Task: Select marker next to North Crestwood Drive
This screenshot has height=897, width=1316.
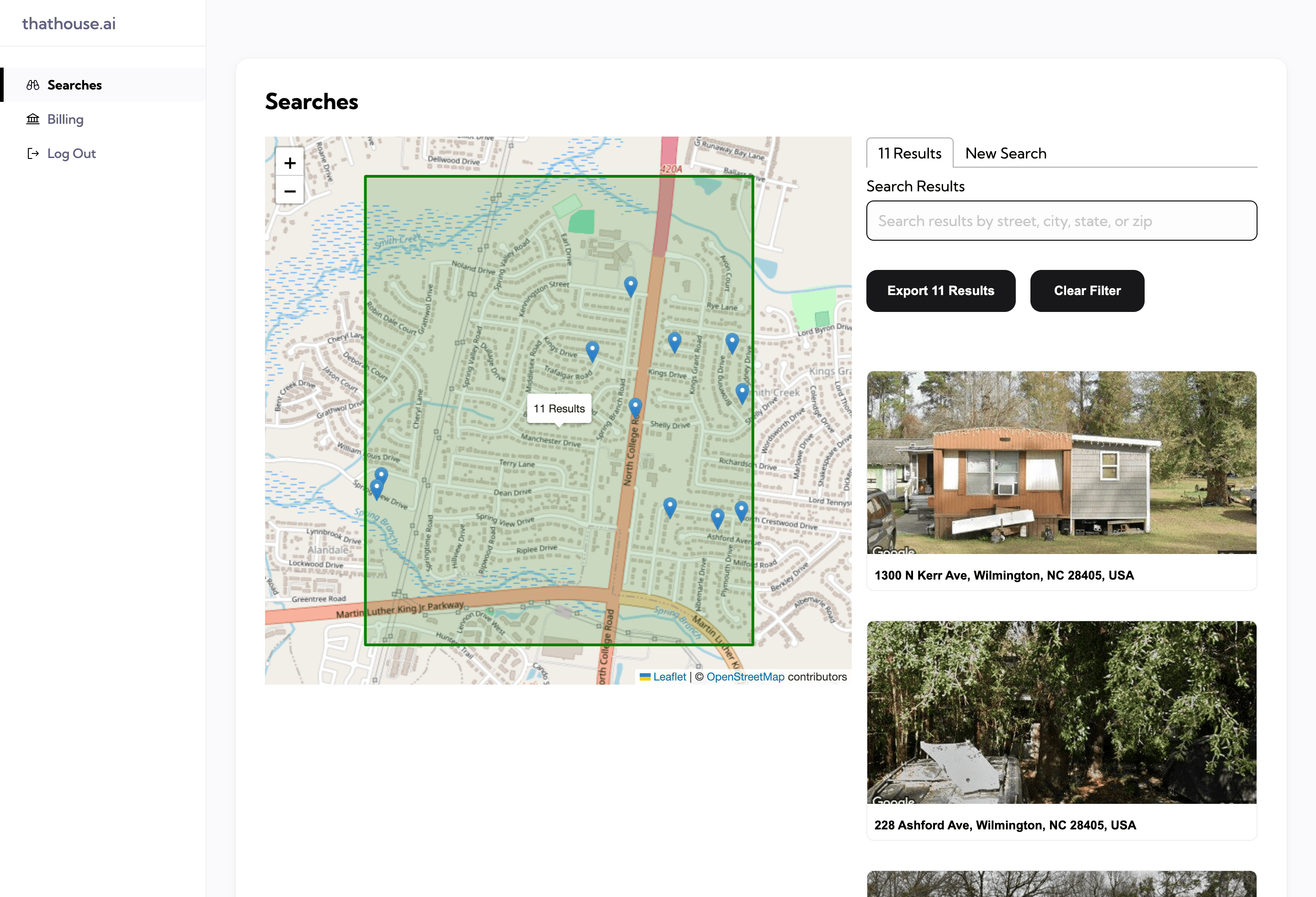Action: 741,512
